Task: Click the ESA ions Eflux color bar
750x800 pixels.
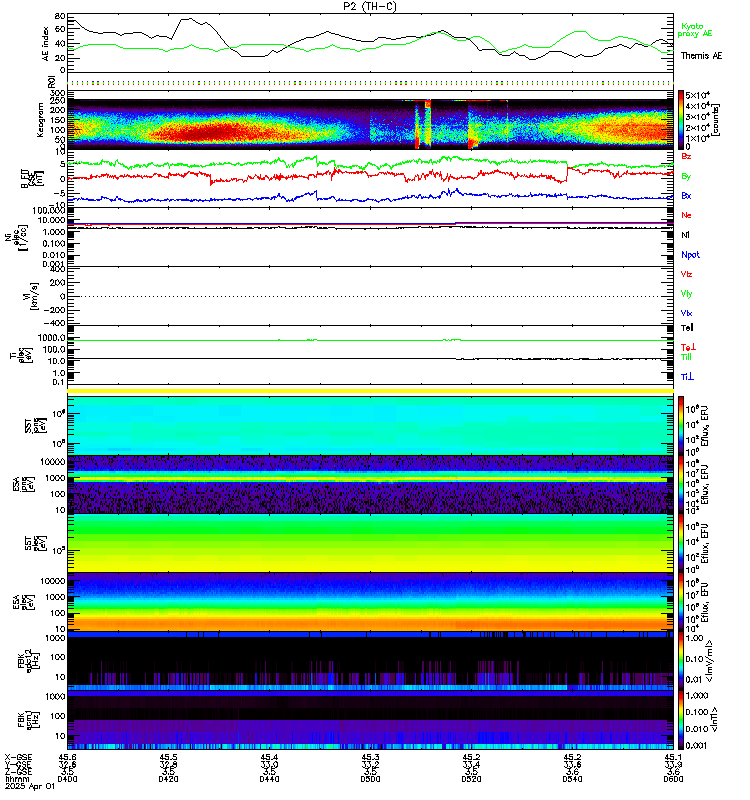Action: [x=681, y=484]
